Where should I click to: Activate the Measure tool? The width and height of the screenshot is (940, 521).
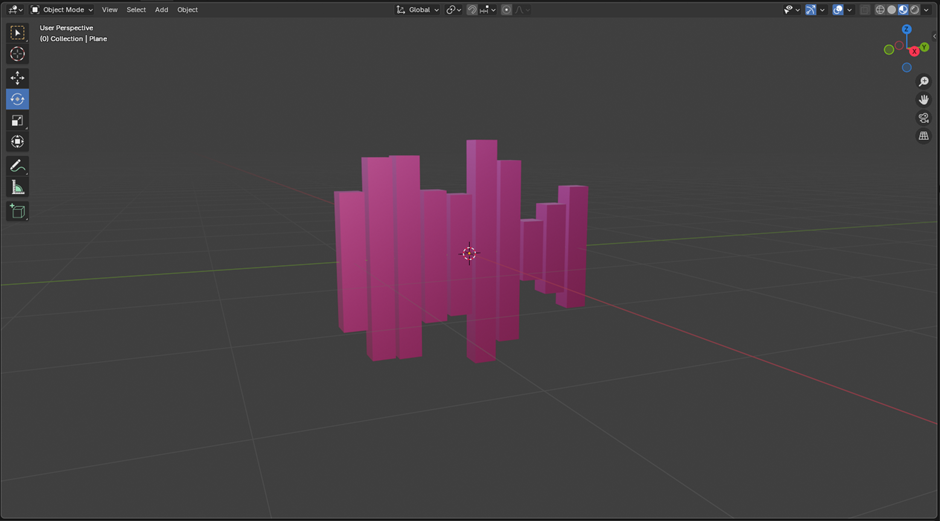[17, 187]
